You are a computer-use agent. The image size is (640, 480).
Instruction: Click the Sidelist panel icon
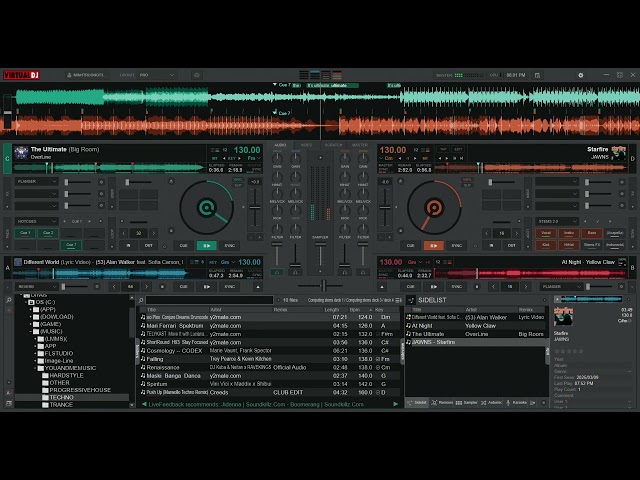(x=411, y=300)
